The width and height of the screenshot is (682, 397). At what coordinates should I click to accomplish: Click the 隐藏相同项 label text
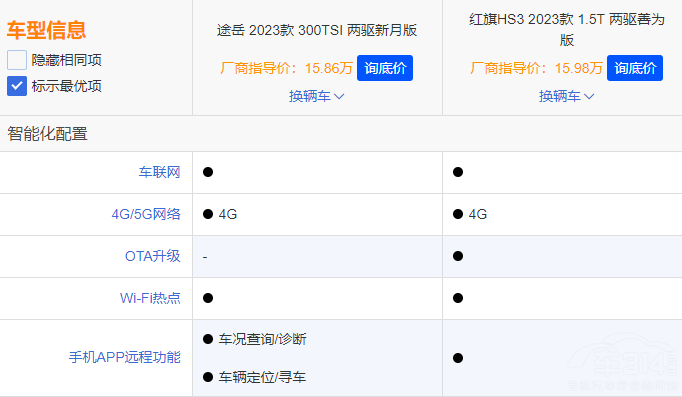[67, 60]
